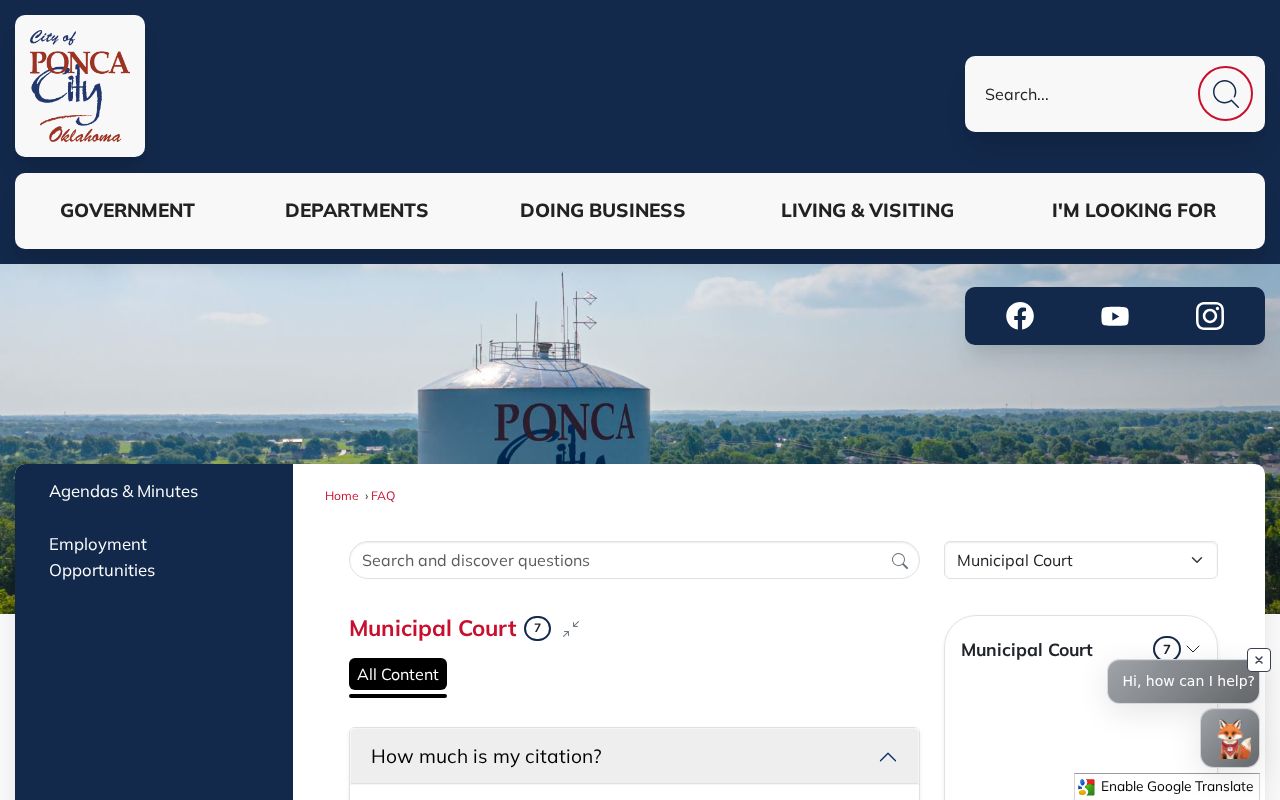Open the Living & Visiting menu
Screen dimensions: 1280x800
click(867, 211)
